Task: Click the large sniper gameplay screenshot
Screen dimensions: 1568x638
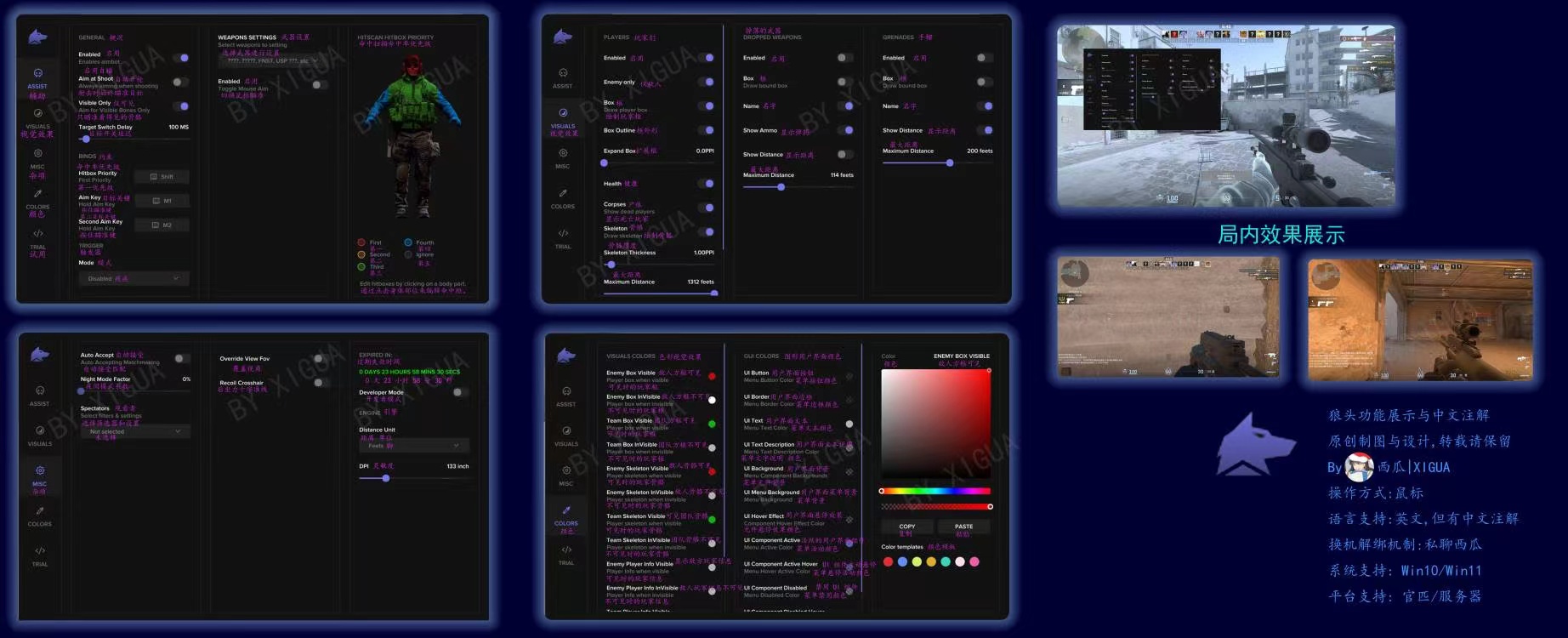Action: 1225,115
